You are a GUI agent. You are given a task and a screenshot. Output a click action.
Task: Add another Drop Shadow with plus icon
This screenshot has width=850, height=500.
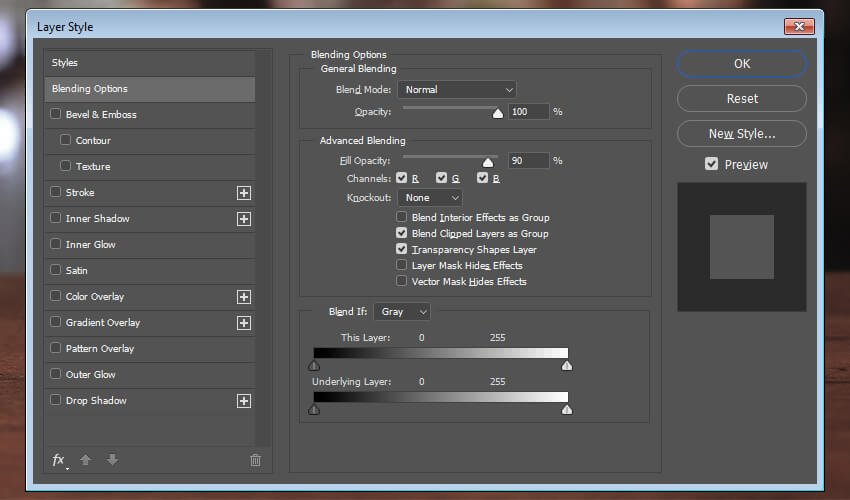244,401
